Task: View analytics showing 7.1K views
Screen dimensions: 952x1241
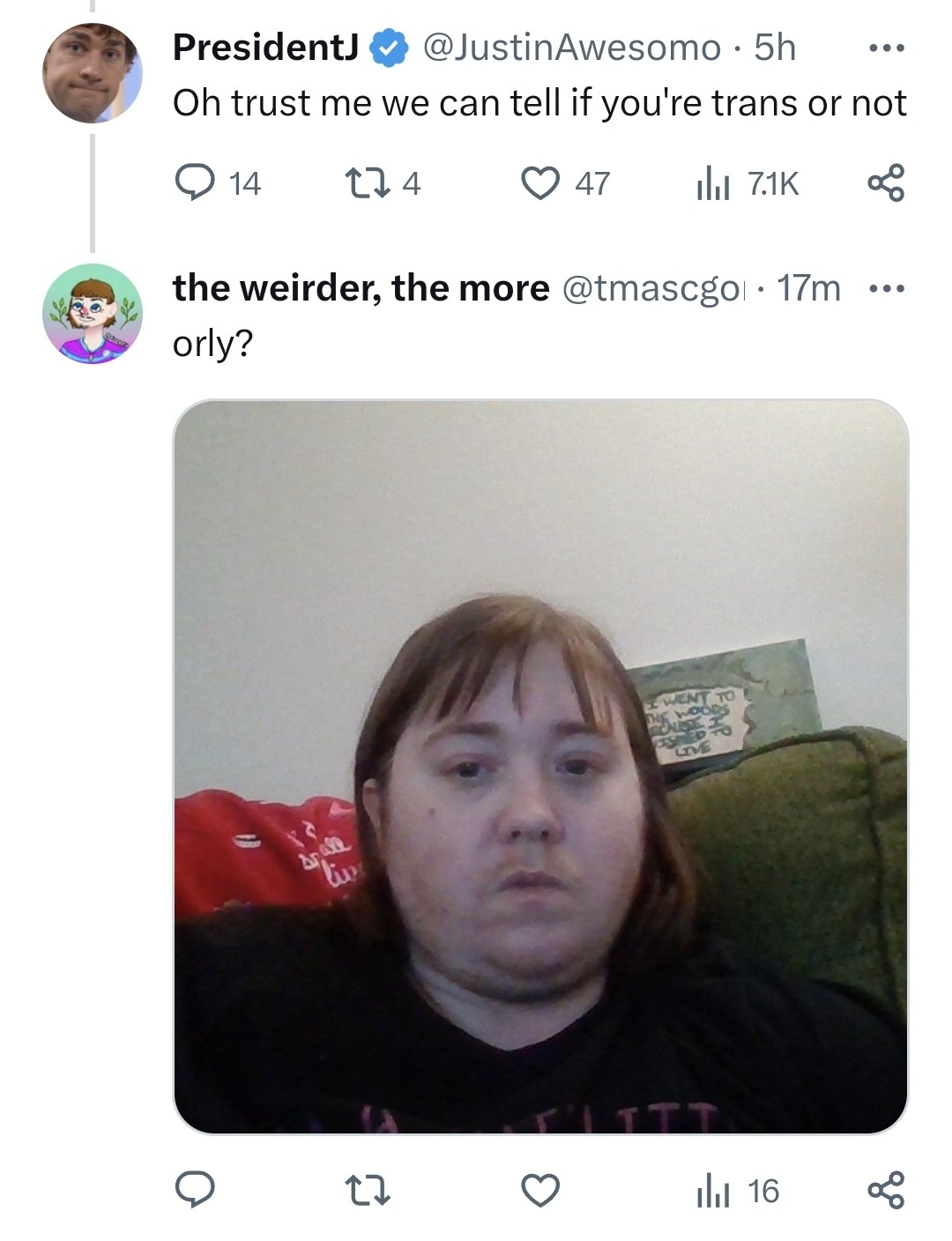Action: pos(747,183)
